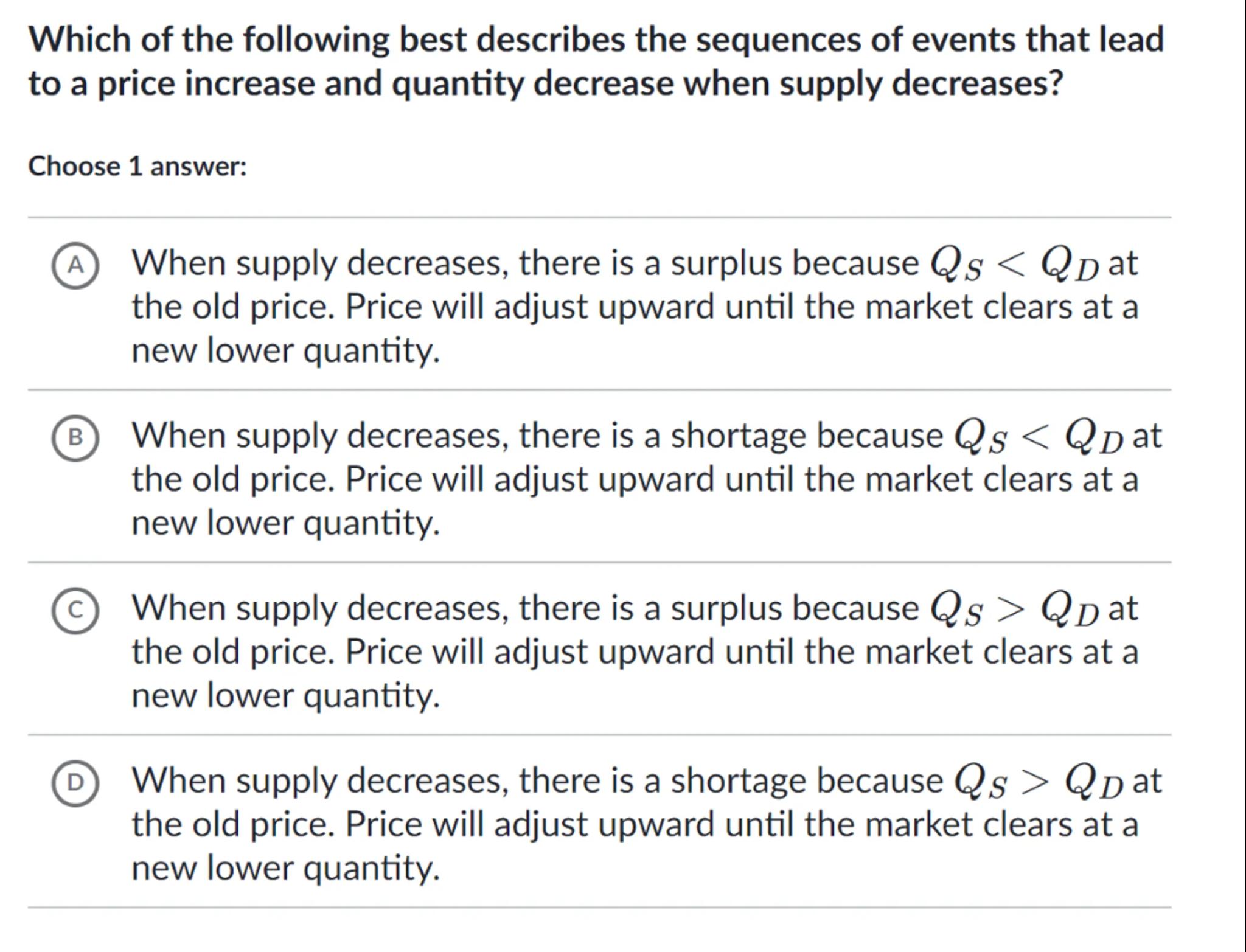The width and height of the screenshot is (1246, 952).
Task: Click "new lower quantity." in option D
Action: coord(285,868)
